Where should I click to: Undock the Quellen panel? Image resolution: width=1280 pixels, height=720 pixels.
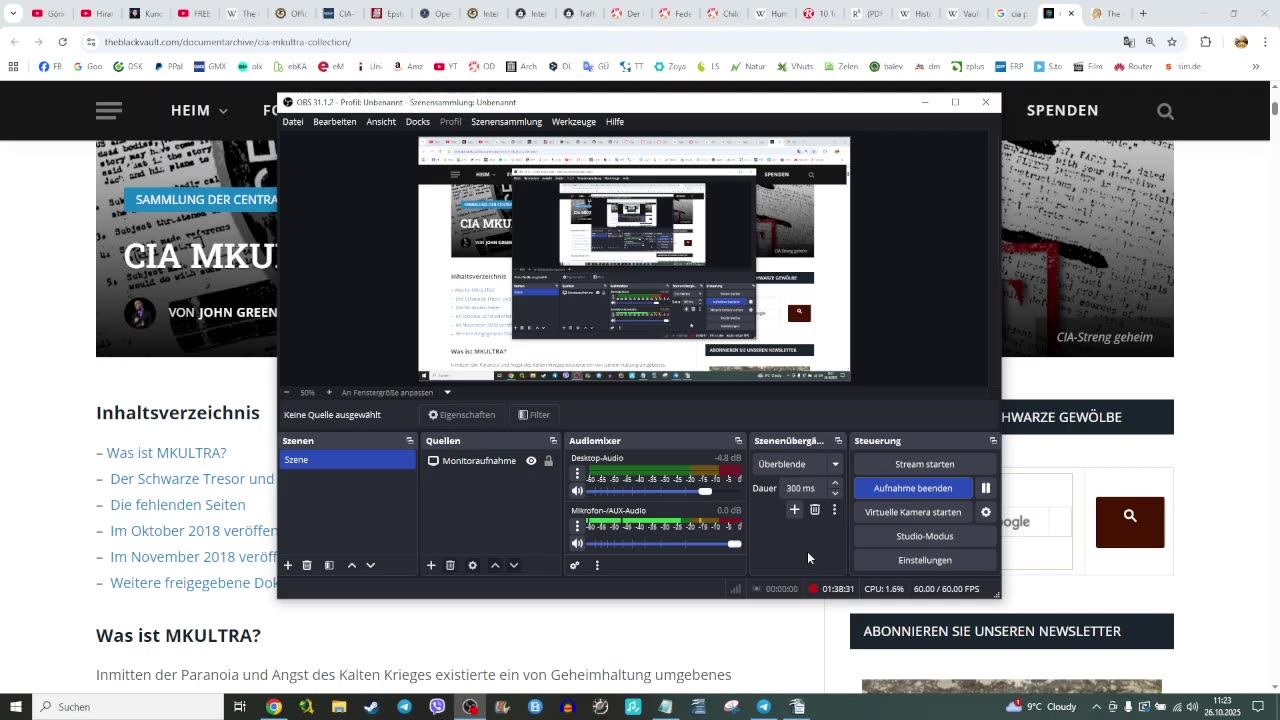[x=553, y=441]
